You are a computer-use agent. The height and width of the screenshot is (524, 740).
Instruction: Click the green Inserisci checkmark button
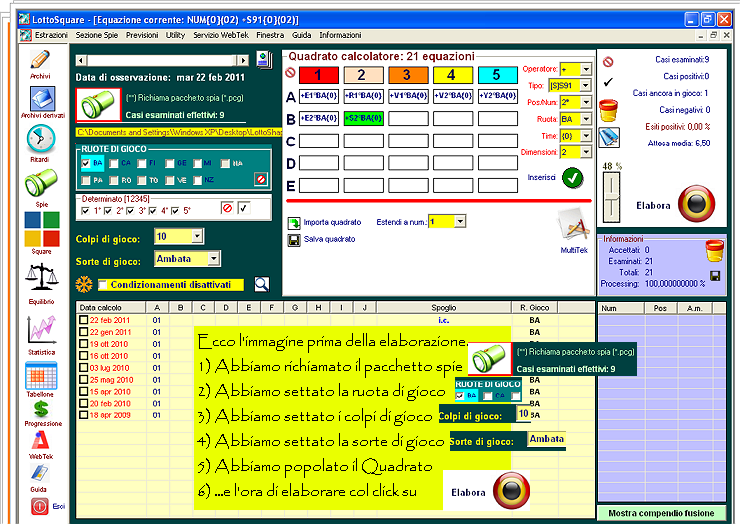tap(572, 178)
